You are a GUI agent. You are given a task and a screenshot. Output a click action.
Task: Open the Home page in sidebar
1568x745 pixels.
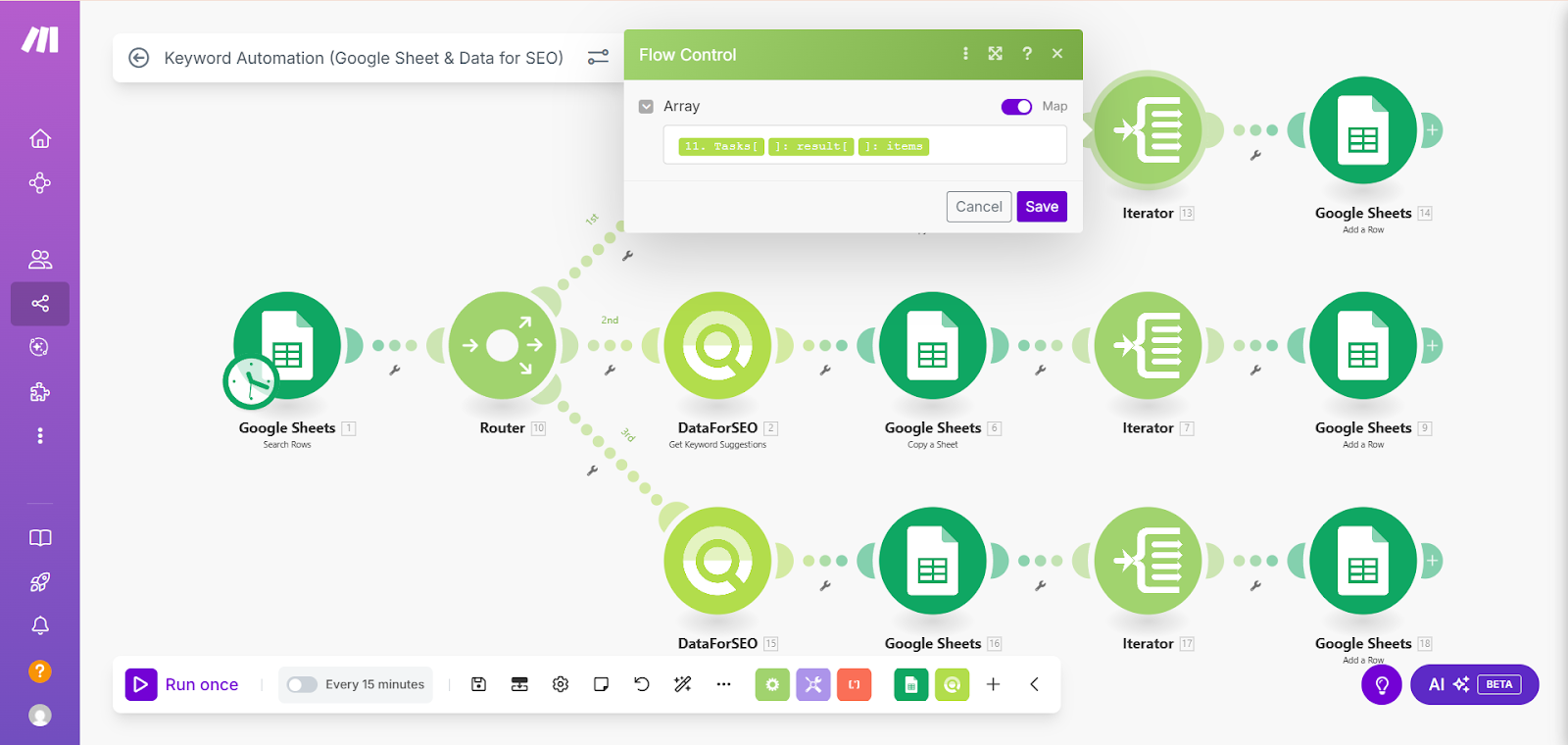(40, 138)
